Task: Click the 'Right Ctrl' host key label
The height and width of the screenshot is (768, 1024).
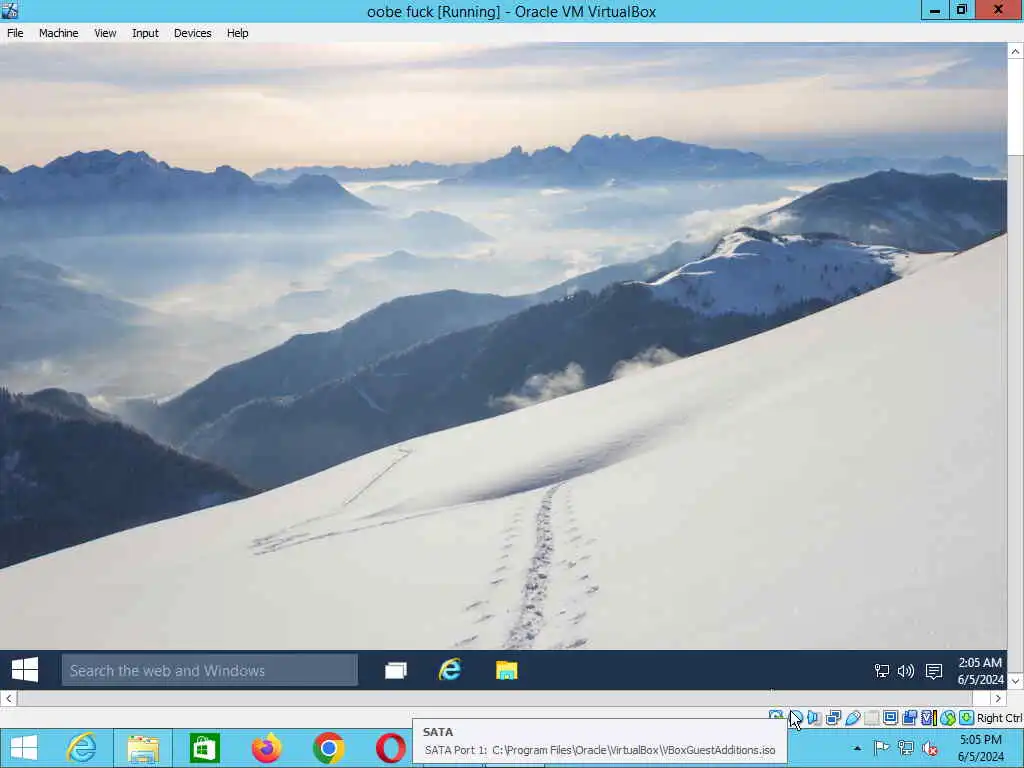Action: click(999, 718)
